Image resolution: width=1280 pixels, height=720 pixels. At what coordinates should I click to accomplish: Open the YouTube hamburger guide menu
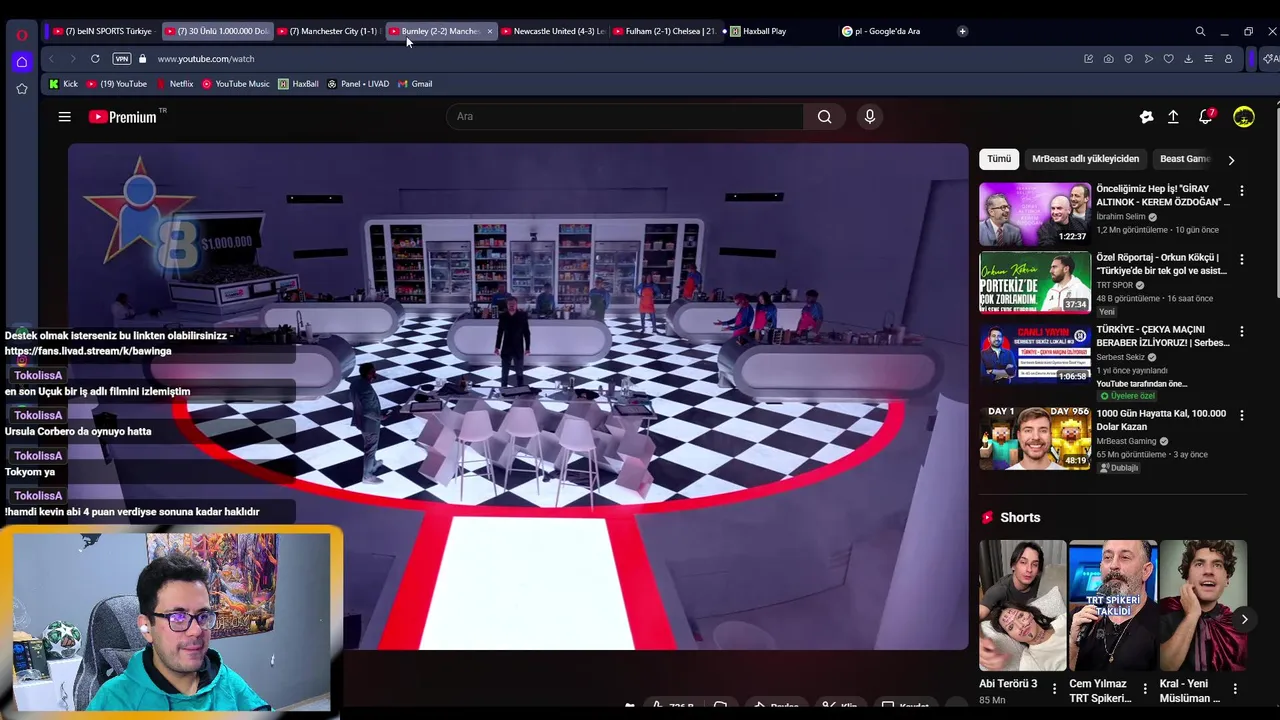tap(64, 117)
